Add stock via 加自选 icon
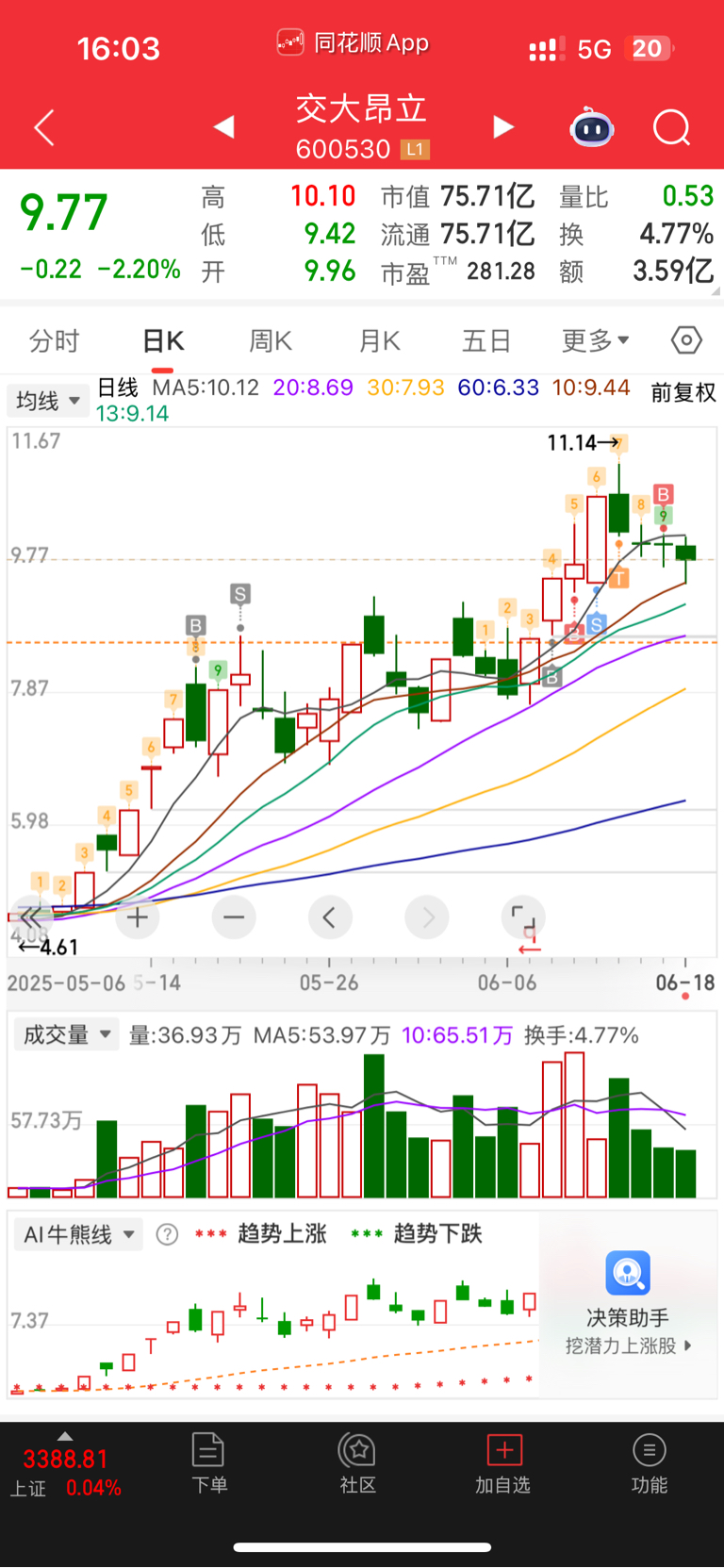724x1568 pixels. (x=503, y=1462)
